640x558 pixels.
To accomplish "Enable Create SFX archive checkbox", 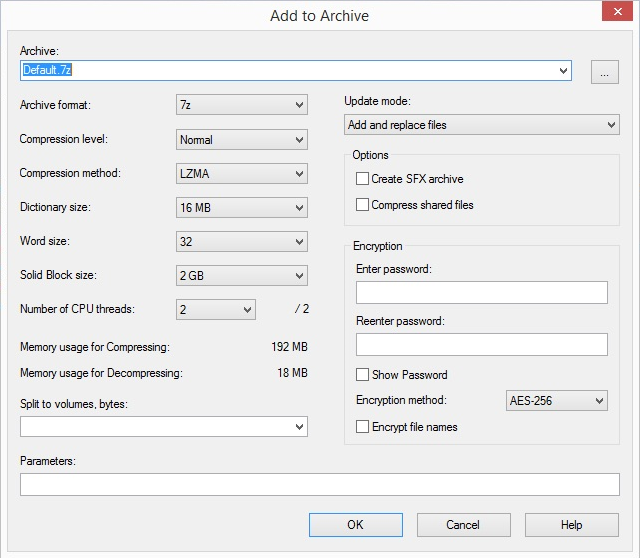I will tap(363, 179).
